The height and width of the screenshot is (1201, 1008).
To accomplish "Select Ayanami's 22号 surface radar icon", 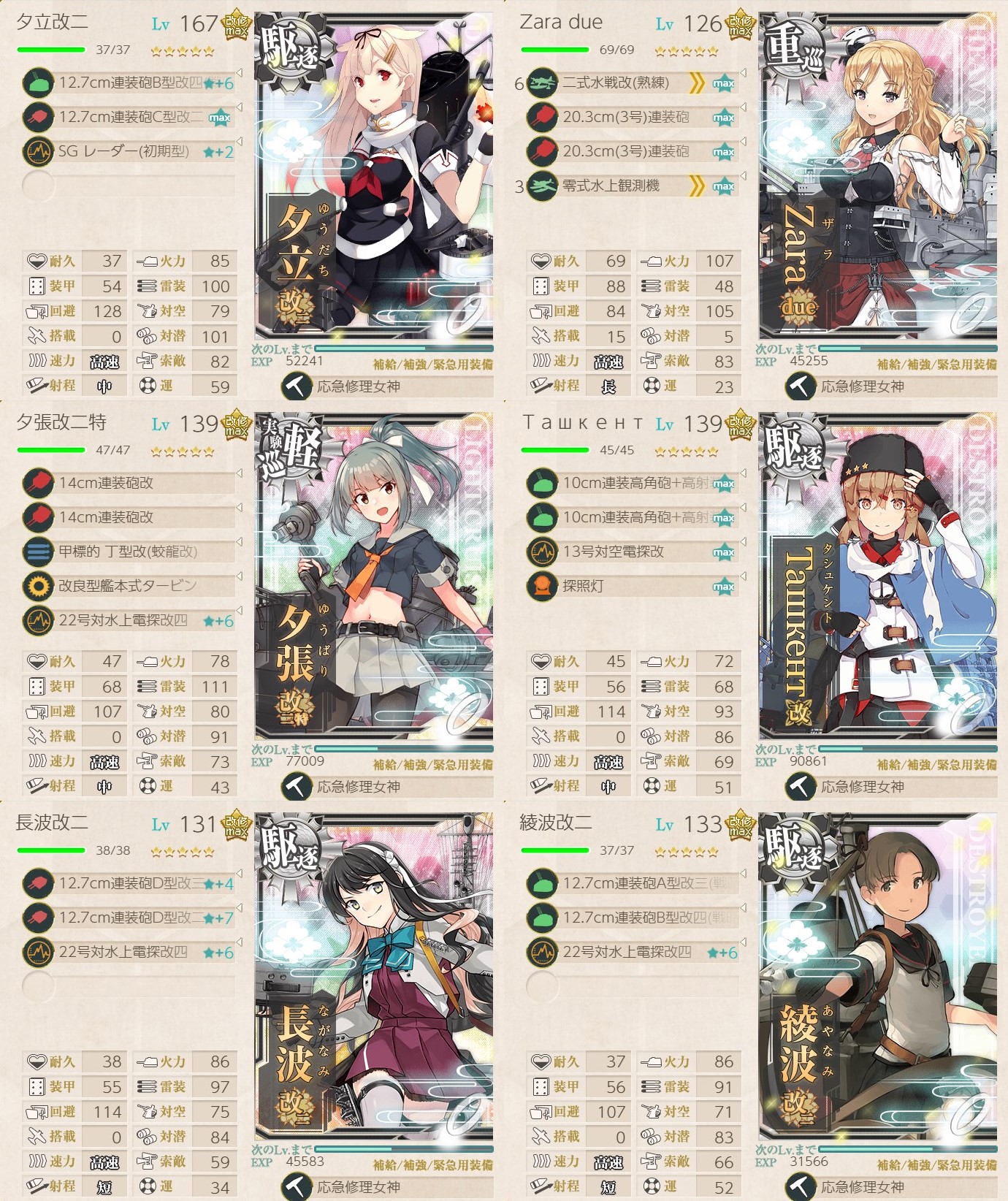I will pos(542,952).
